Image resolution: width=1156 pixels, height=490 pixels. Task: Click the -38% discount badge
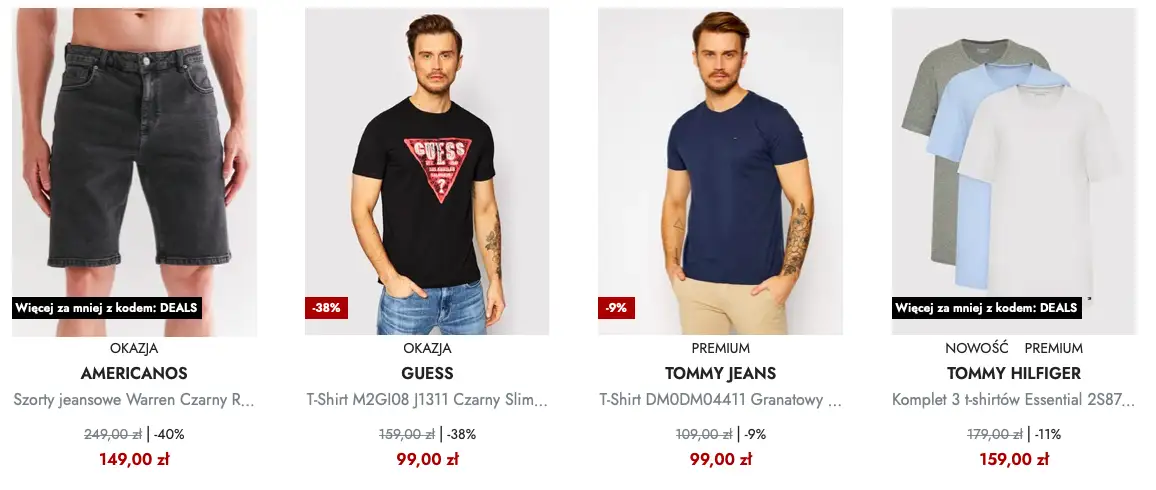(326, 308)
